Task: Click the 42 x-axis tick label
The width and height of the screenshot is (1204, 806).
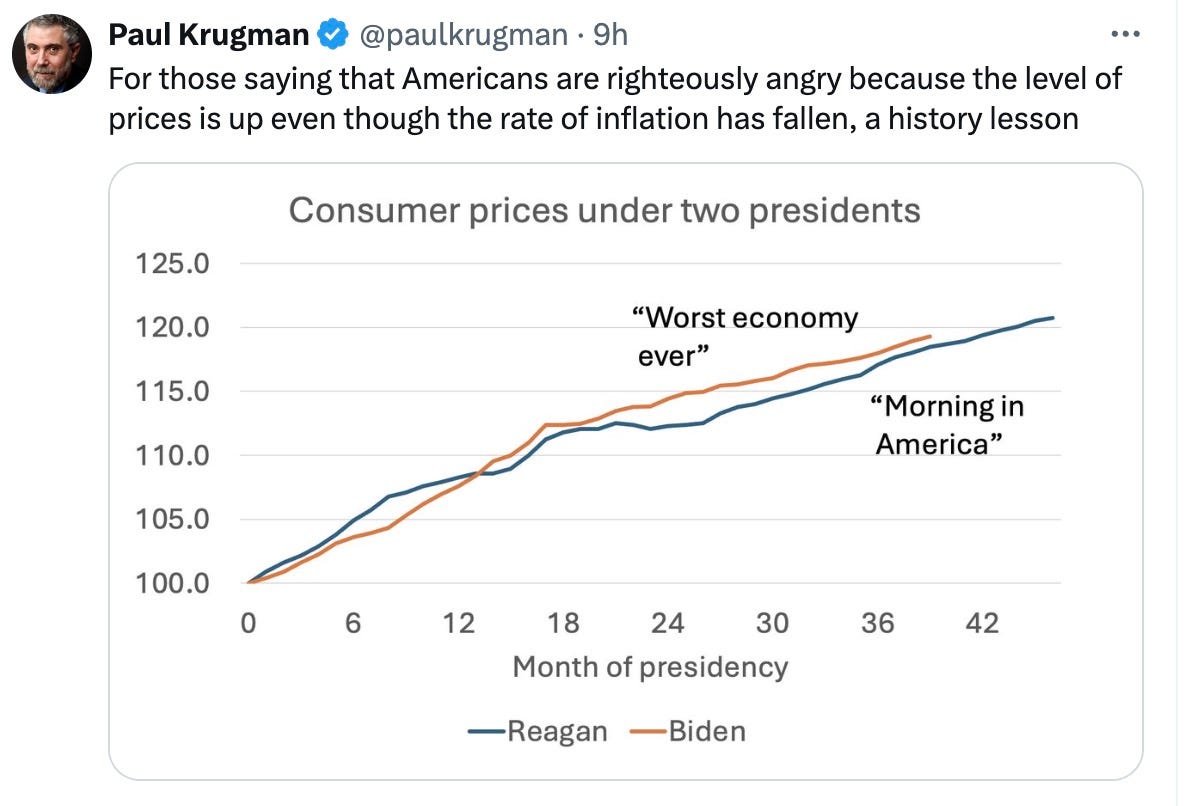Action: 982,623
